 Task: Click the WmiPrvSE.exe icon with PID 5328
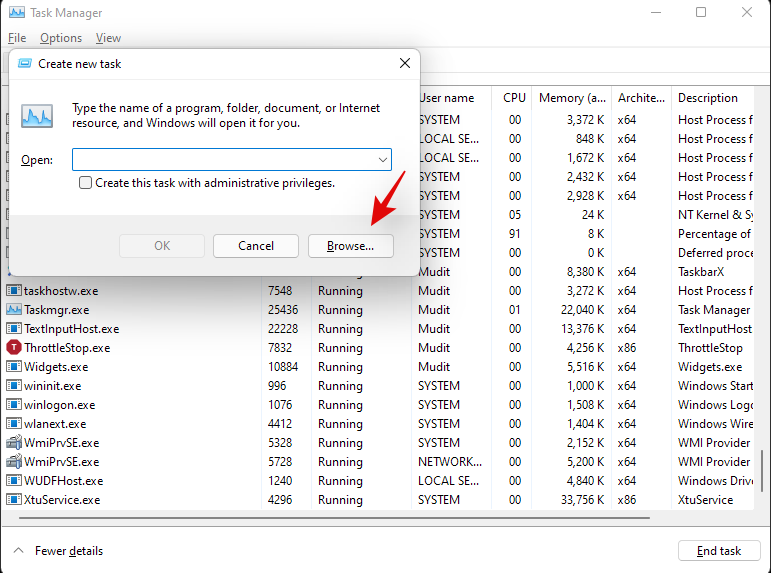14,443
